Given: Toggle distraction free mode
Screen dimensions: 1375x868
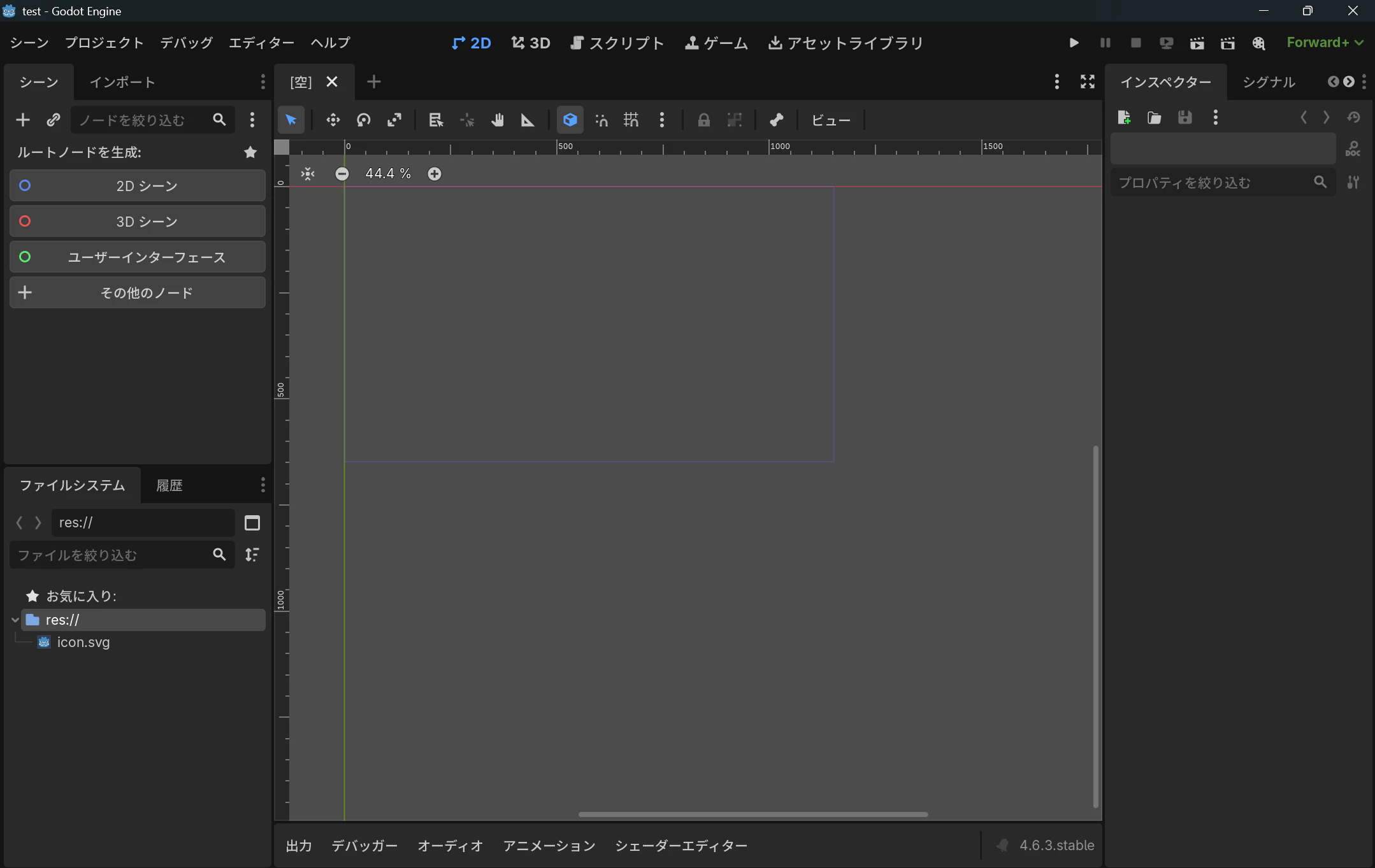Looking at the screenshot, I should pyautogui.click(x=1088, y=82).
